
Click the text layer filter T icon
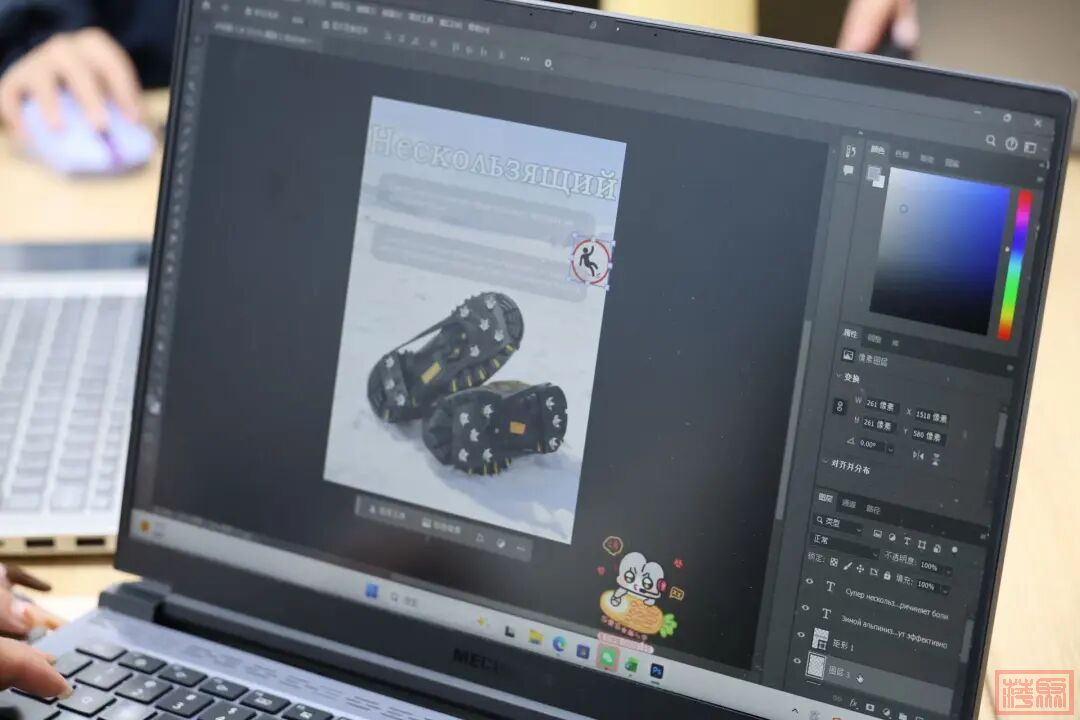tap(907, 541)
